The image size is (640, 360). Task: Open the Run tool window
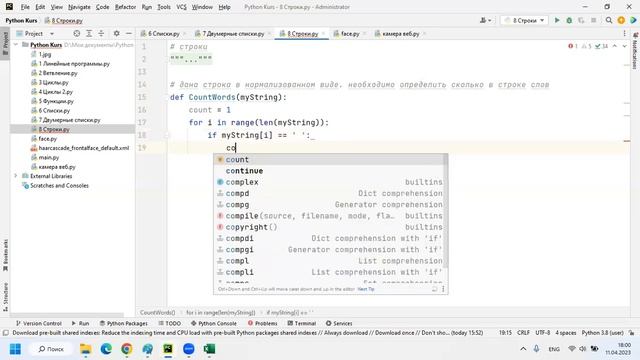[80, 323]
